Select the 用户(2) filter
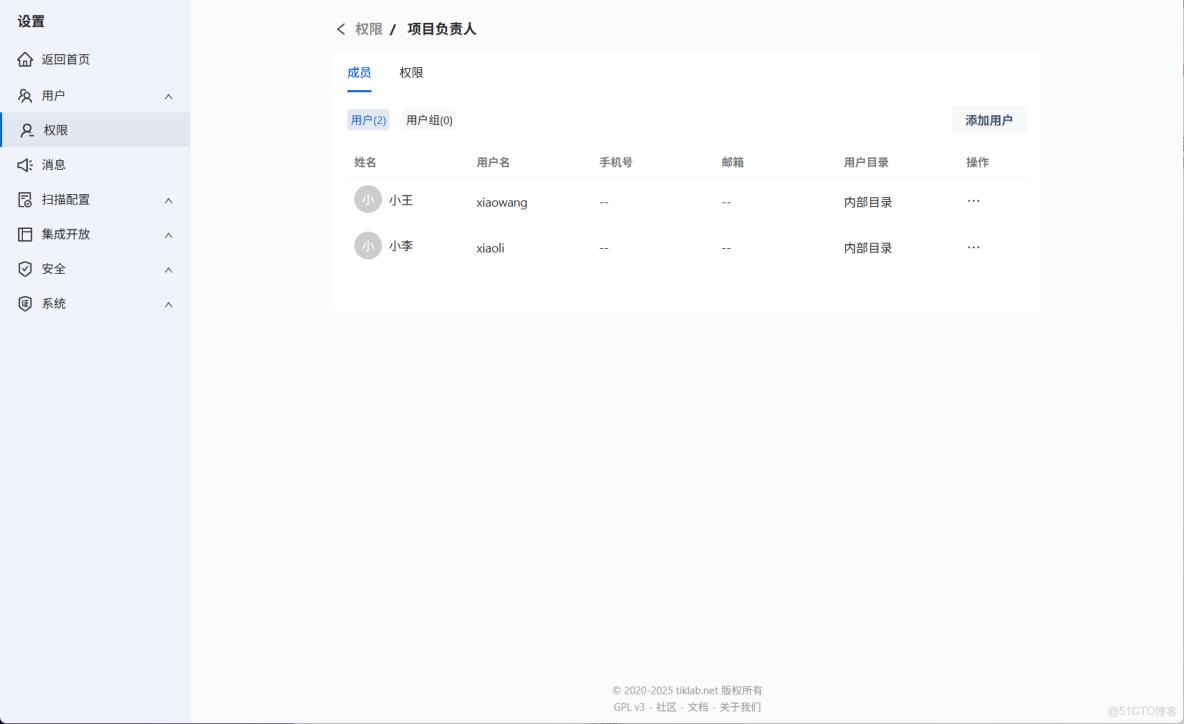The image size is (1184, 724). pyautogui.click(x=367, y=119)
